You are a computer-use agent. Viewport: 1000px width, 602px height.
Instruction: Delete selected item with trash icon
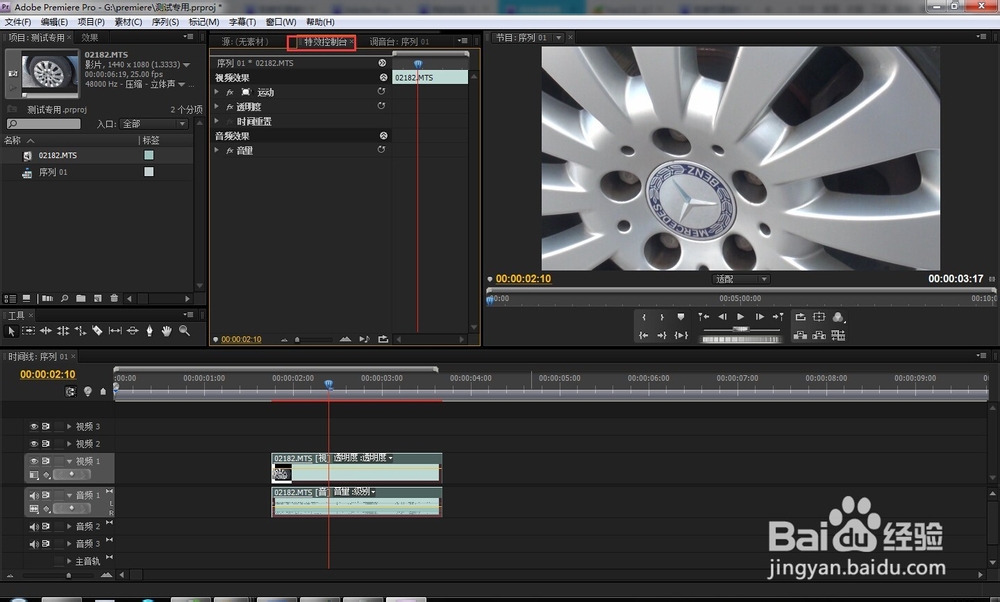pyautogui.click(x=114, y=298)
